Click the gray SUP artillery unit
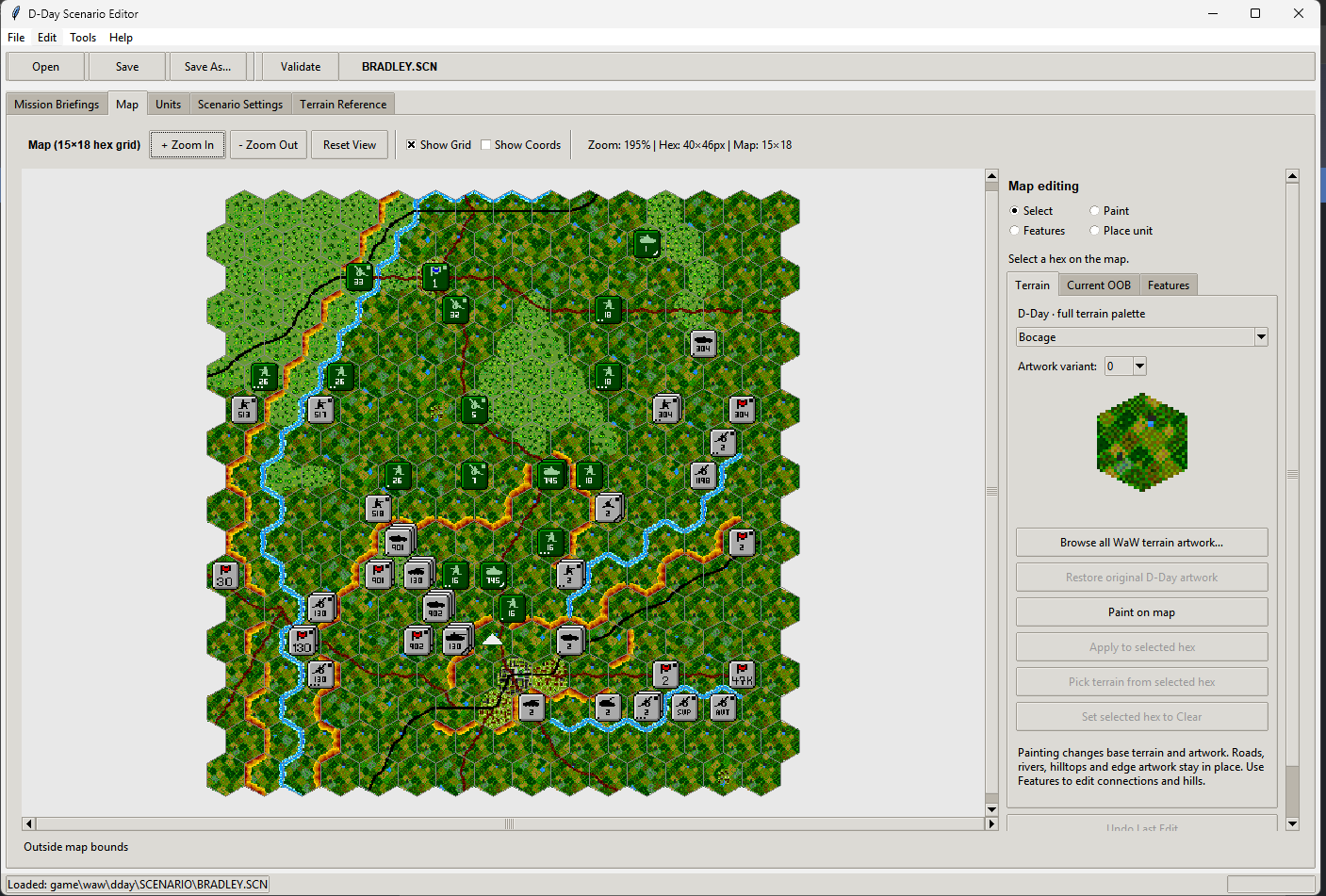Image resolution: width=1326 pixels, height=896 pixels. (684, 707)
